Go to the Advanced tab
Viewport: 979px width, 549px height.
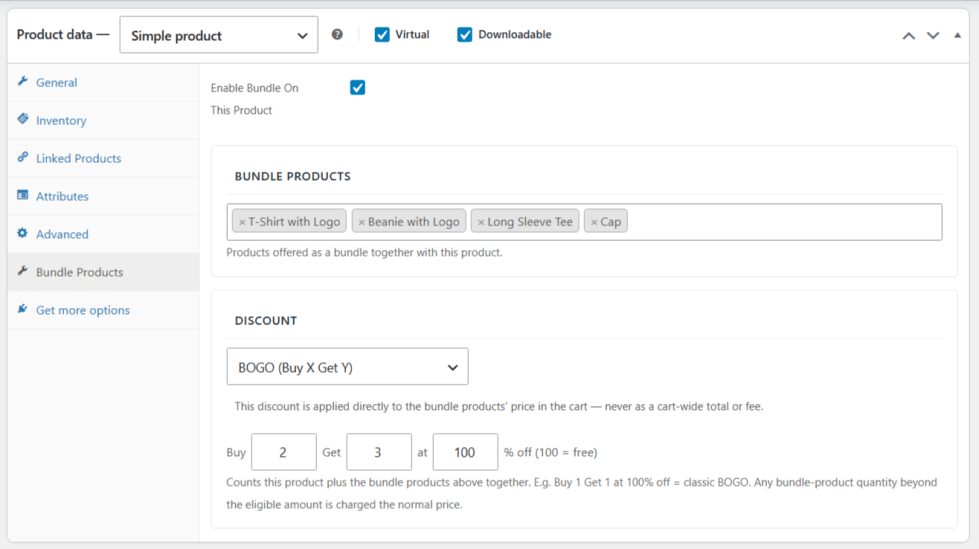pos(104,234)
